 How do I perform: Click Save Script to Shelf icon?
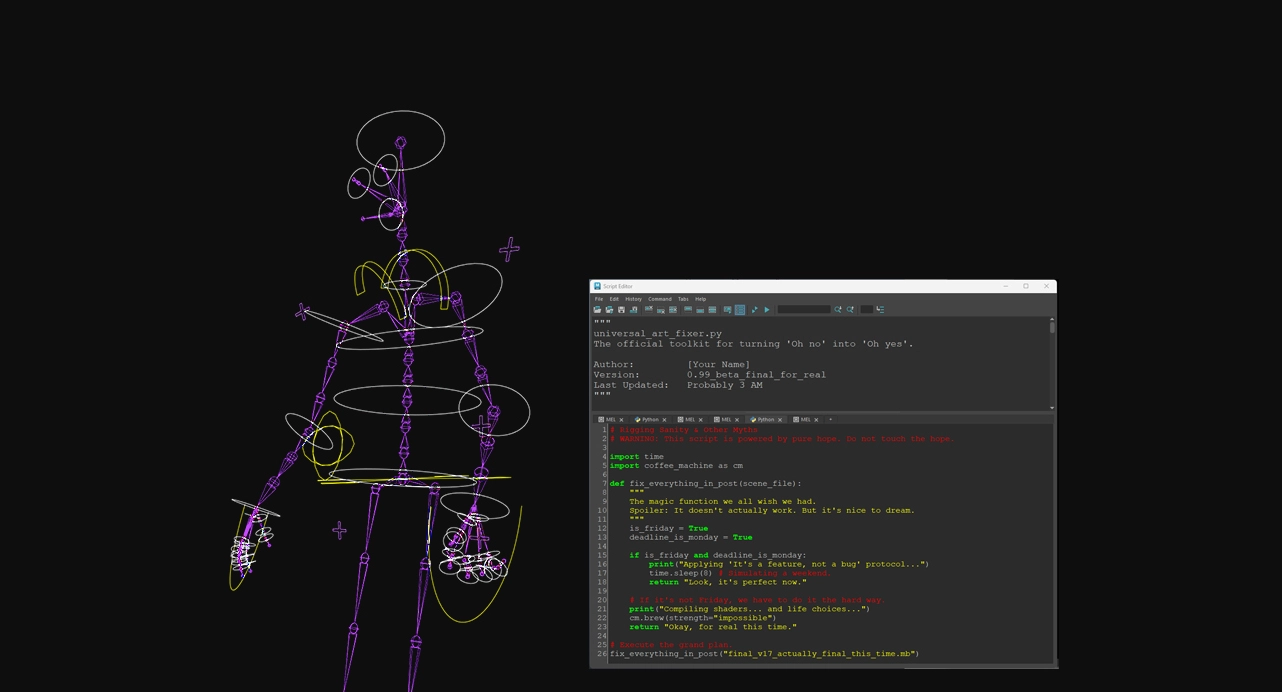click(x=633, y=310)
